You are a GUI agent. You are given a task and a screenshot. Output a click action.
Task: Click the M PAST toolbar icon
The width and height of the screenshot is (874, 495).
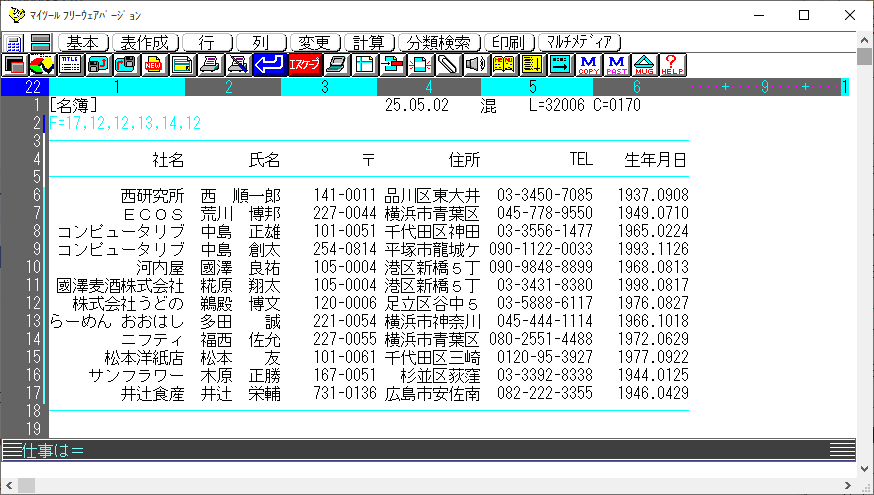617,66
